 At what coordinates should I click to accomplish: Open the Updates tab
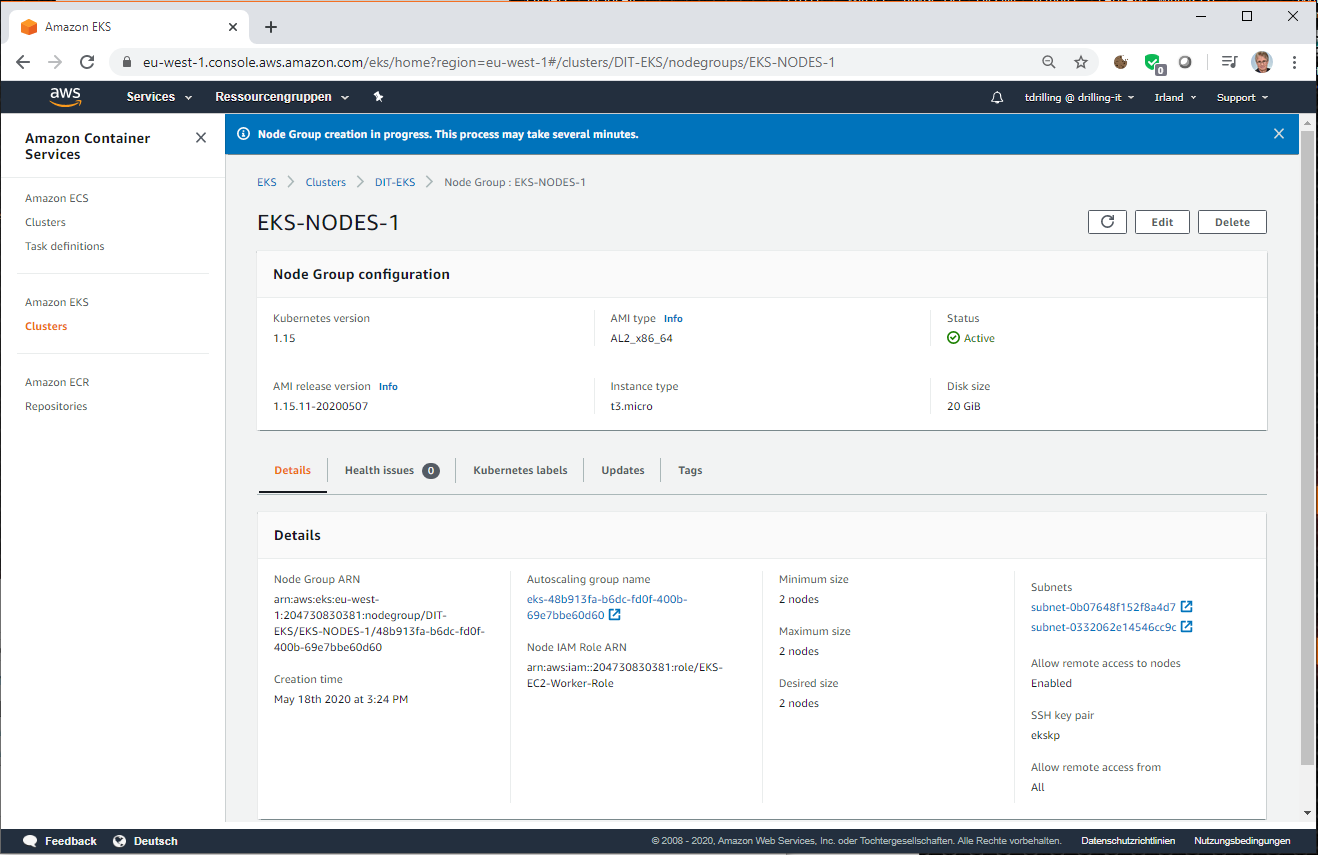tap(623, 470)
